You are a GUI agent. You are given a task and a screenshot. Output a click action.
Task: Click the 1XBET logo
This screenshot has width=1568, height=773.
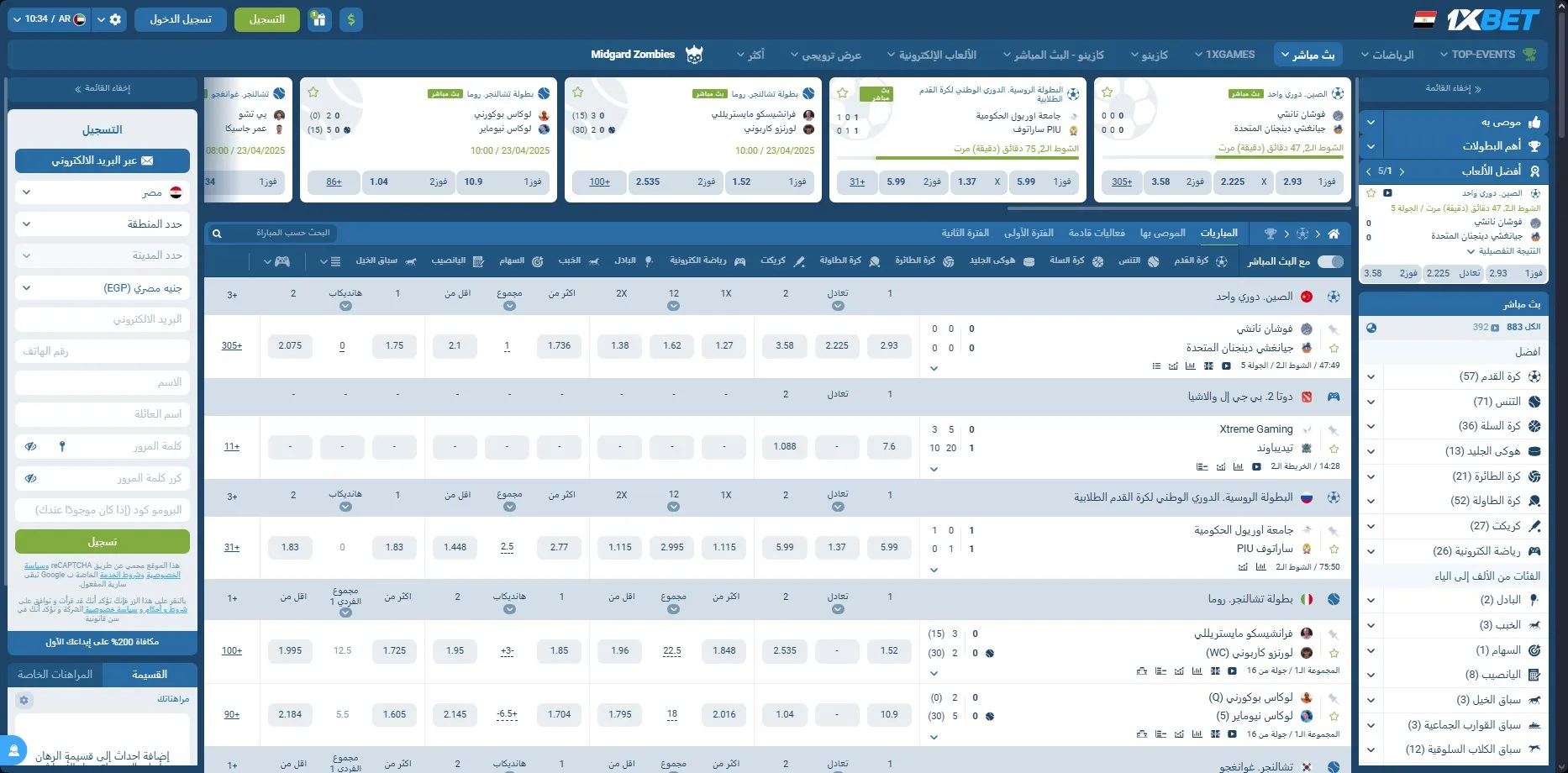[1492, 19]
